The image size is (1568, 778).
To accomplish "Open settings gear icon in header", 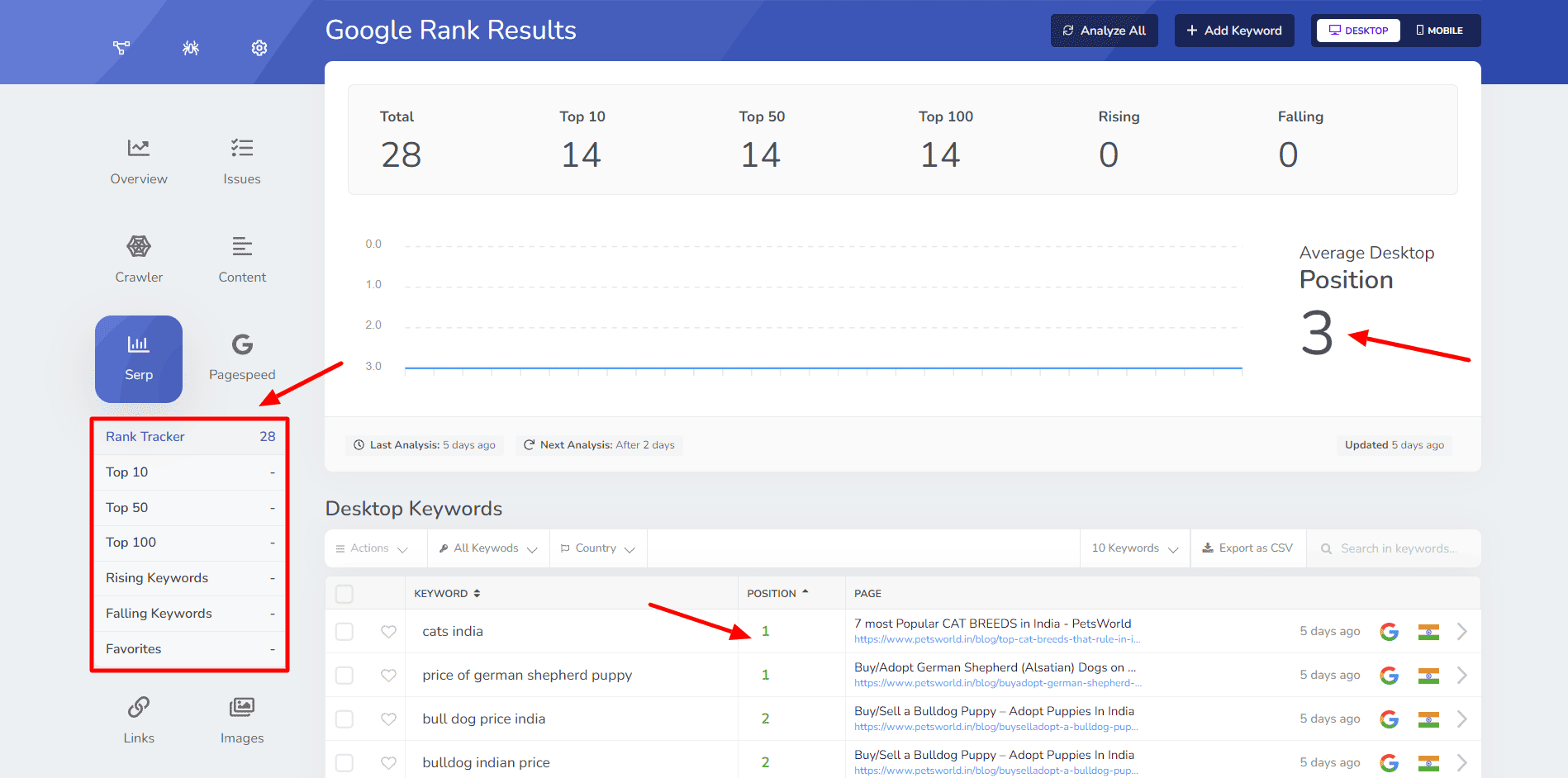I will [x=259, y=48].
